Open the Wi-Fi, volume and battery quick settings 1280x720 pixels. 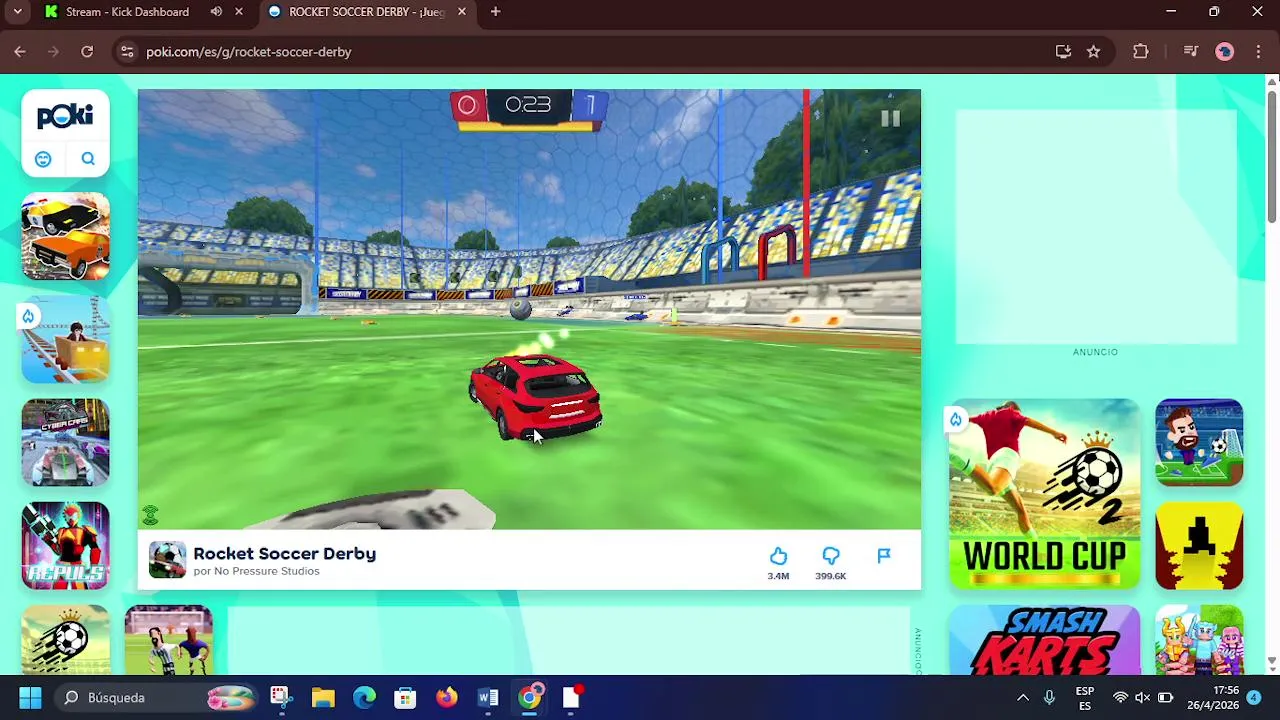1142,698
